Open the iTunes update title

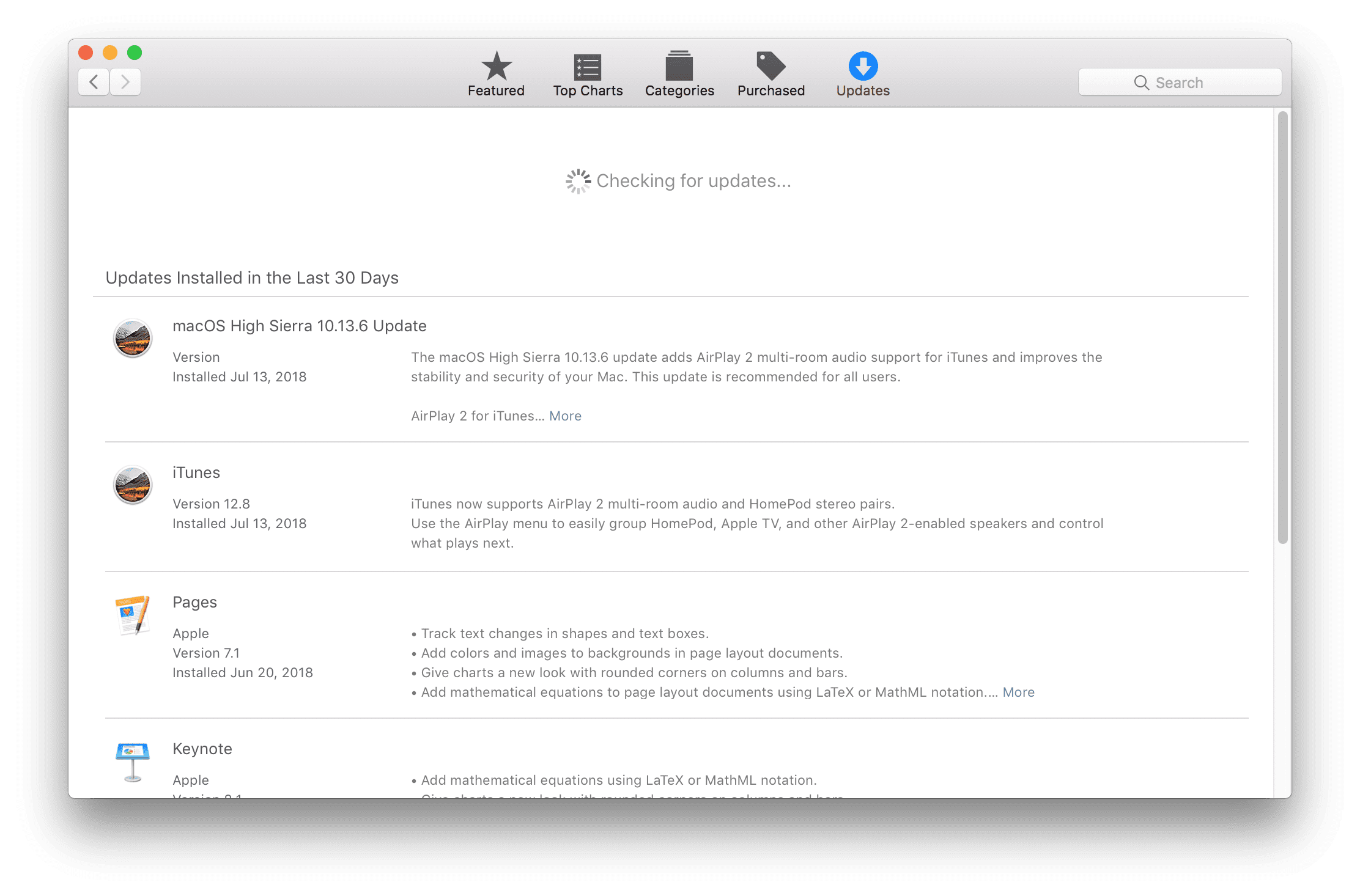pos(196,472)
